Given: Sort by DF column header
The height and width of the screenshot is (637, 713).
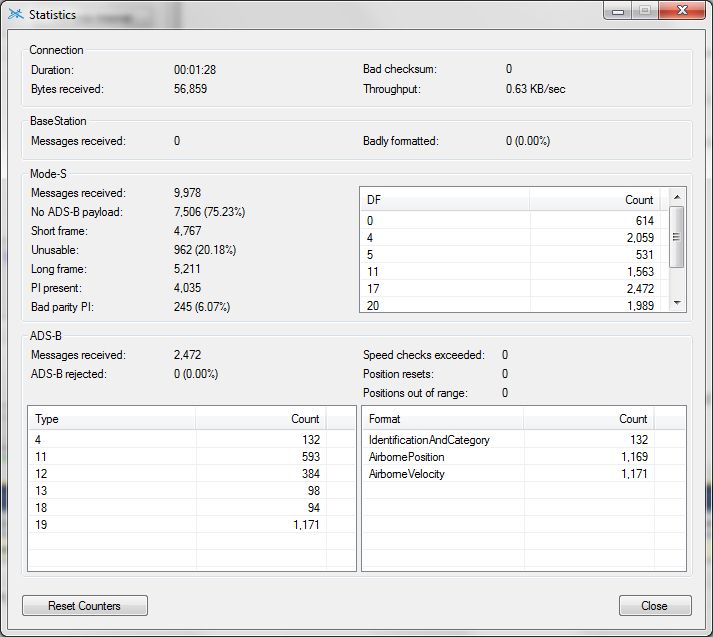Looking at the screenshot, I should coord(444,200).
